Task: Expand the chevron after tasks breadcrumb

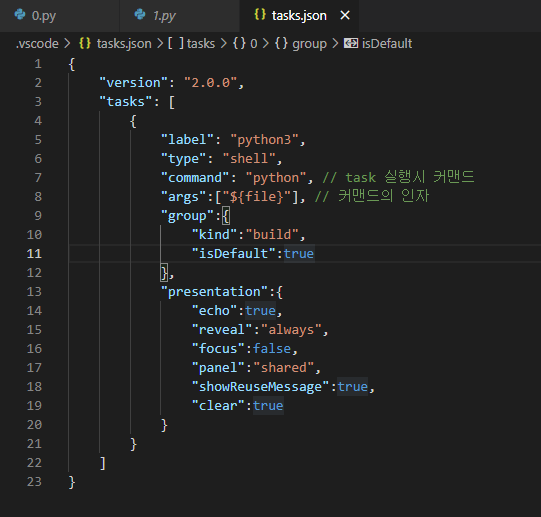Action: pos(224,43)
